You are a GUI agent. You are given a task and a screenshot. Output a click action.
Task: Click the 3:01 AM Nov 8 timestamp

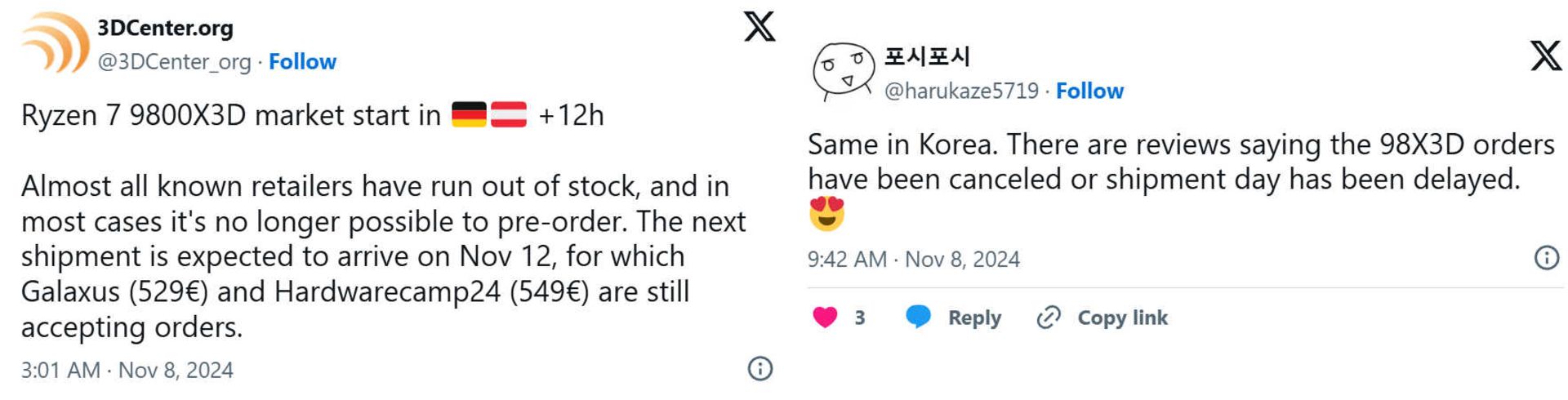[x=127, y=370]
